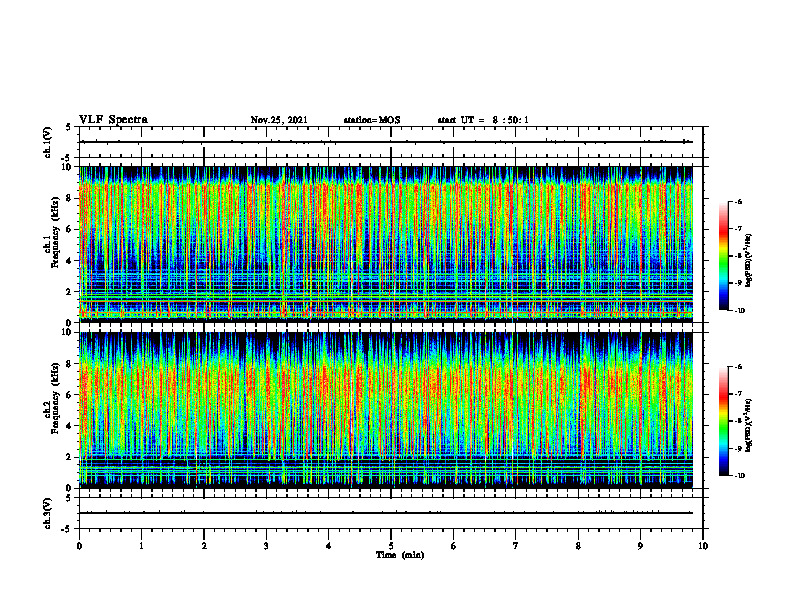Click the ch.1 frequency tick "4"
The image size is (792, 612).
[69, 261]
